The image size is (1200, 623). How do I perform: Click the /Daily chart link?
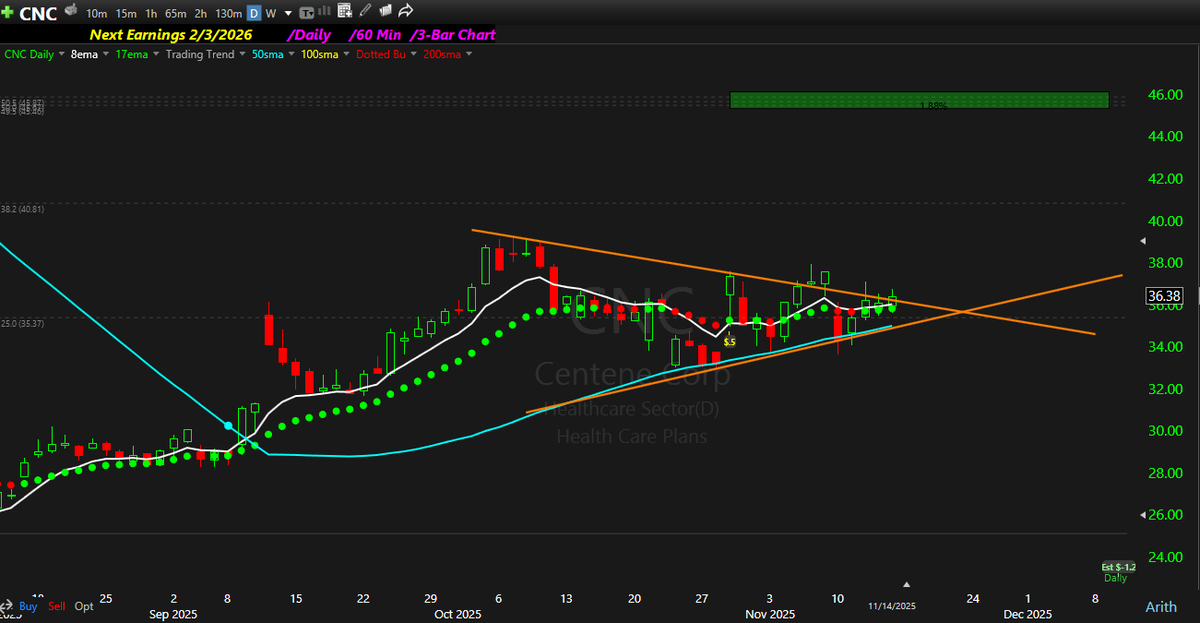tap(309, 35)
